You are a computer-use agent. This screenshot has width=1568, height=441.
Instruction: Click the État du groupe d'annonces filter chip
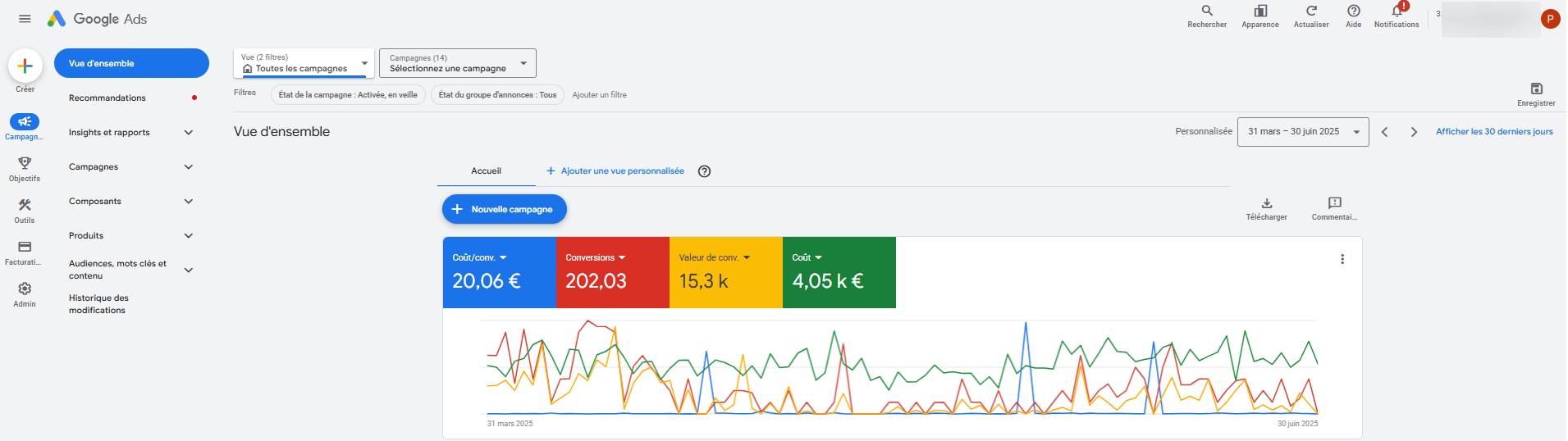(x=497, y=95)
